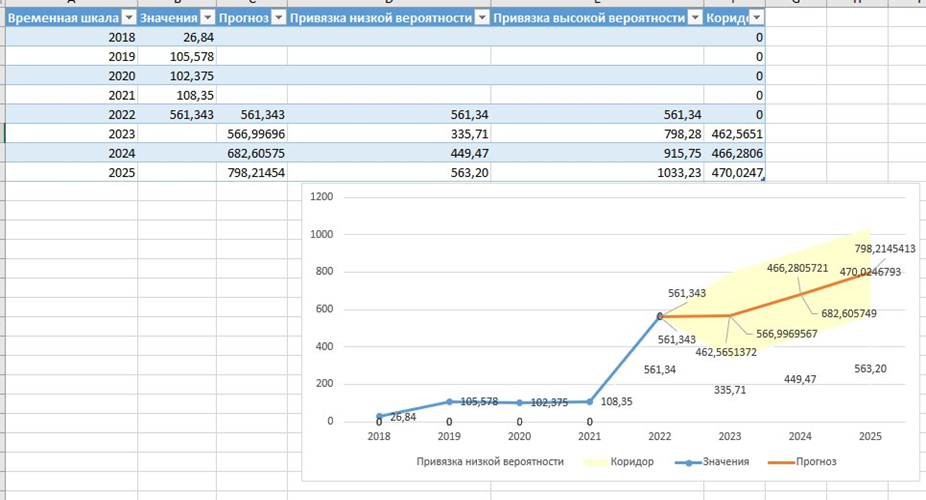Expand the Коридор column filter arrow
This screenshot has width=926, height=500.
click(x=756, y=19)
